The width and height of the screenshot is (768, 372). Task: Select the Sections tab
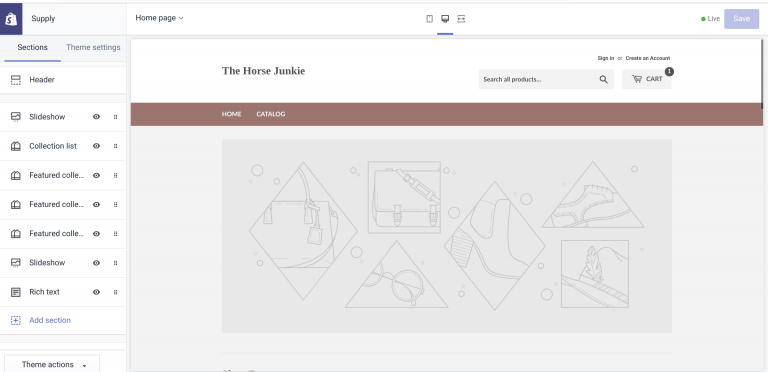pos(32,47)
